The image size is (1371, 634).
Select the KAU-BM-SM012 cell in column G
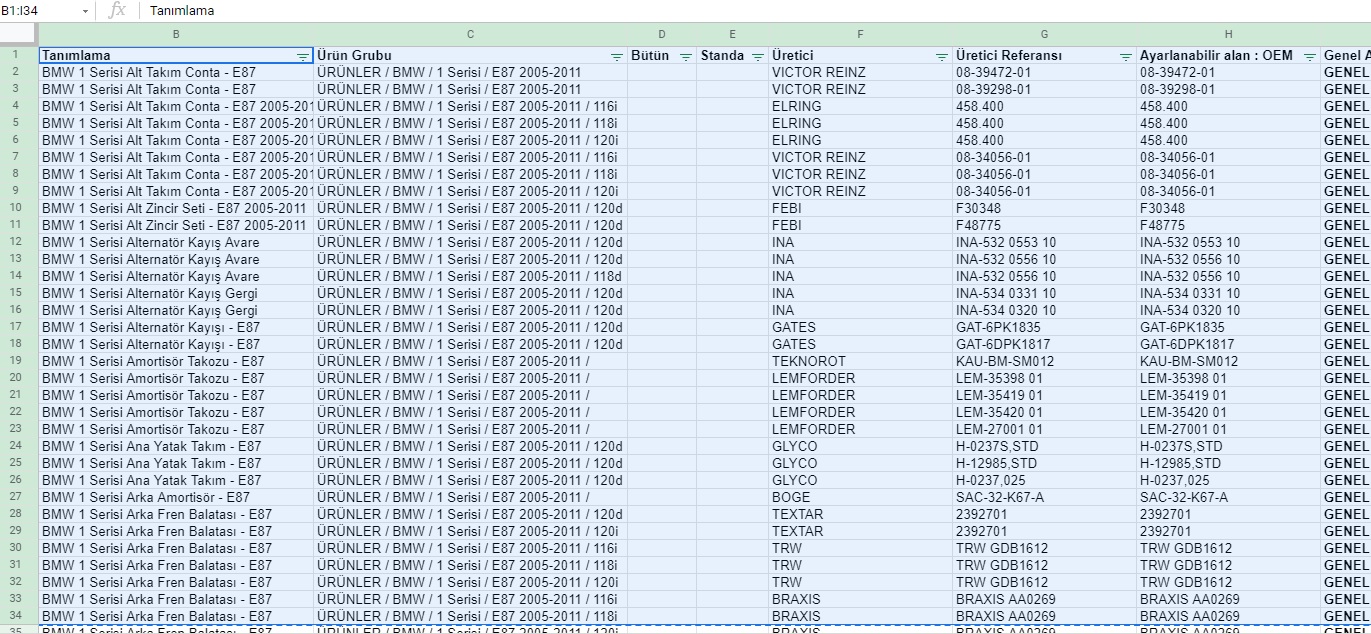[1045, 361]
